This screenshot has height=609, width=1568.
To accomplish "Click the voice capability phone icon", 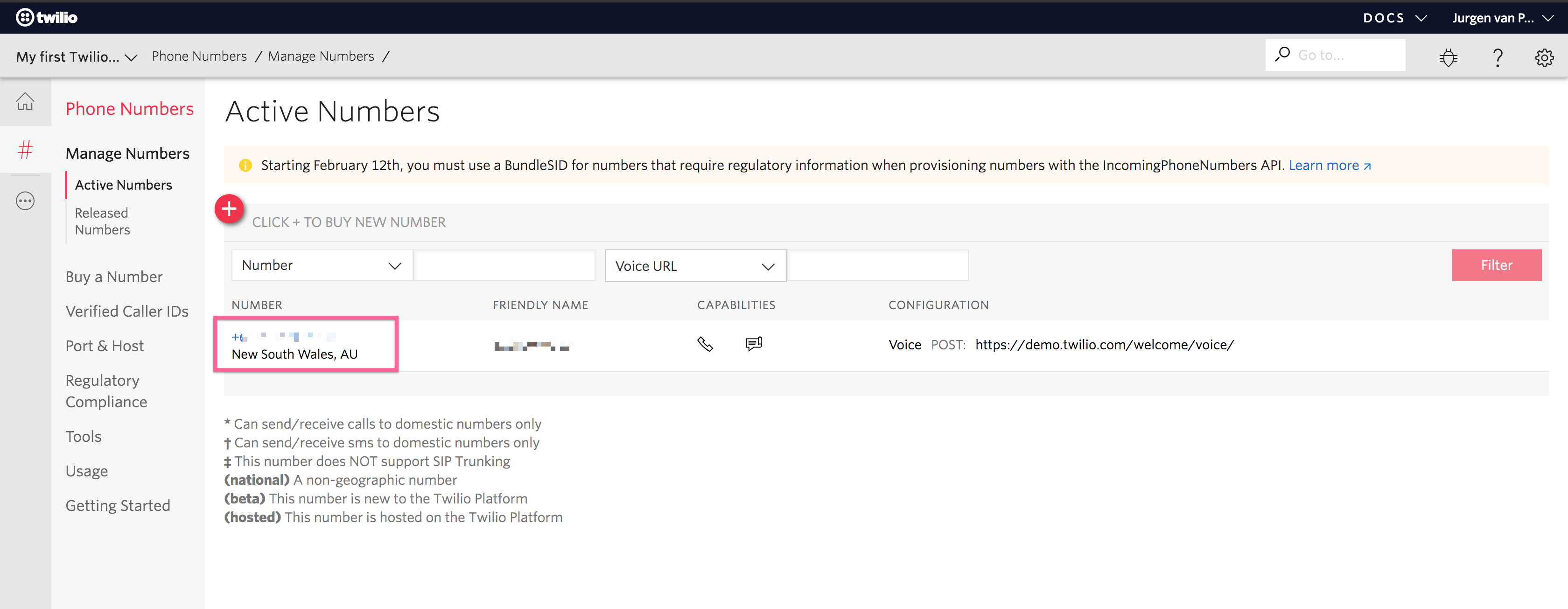I will (705, 344).
